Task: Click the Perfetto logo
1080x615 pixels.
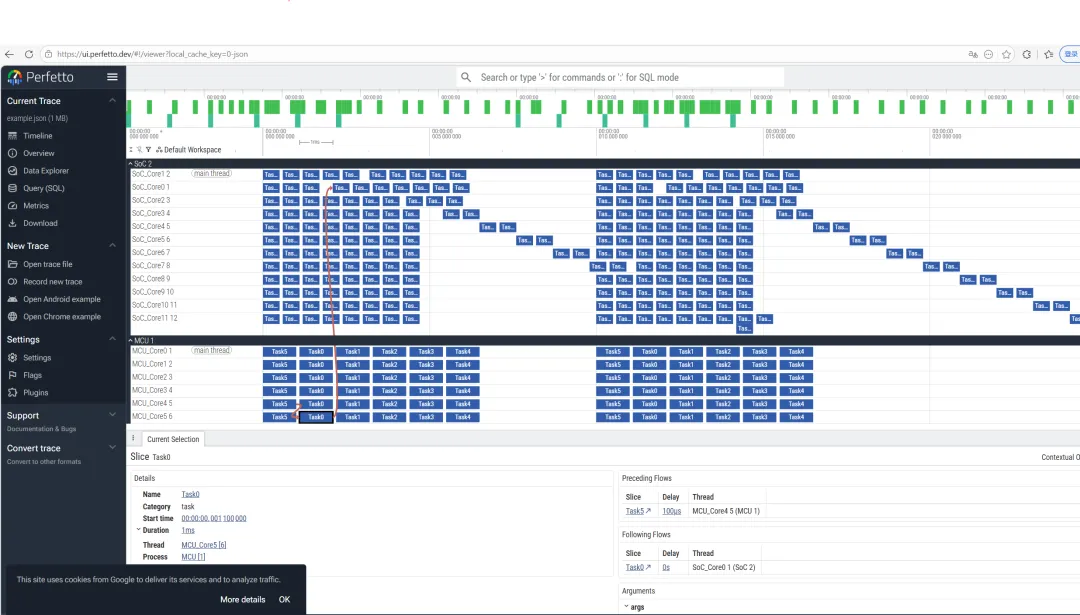Action: (x=41, y=77)
